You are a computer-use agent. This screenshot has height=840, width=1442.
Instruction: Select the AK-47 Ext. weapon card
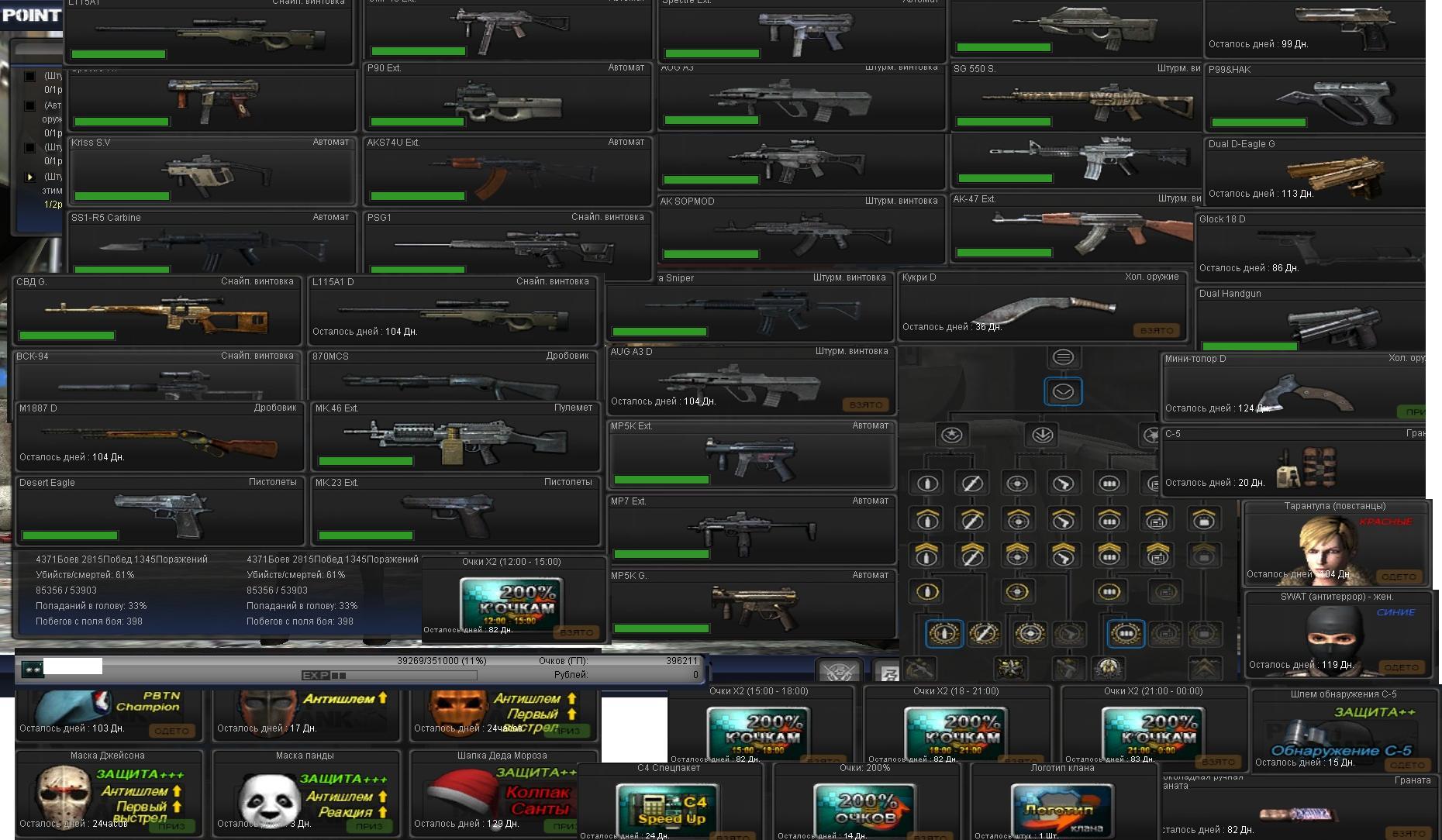pos(1074,230)
